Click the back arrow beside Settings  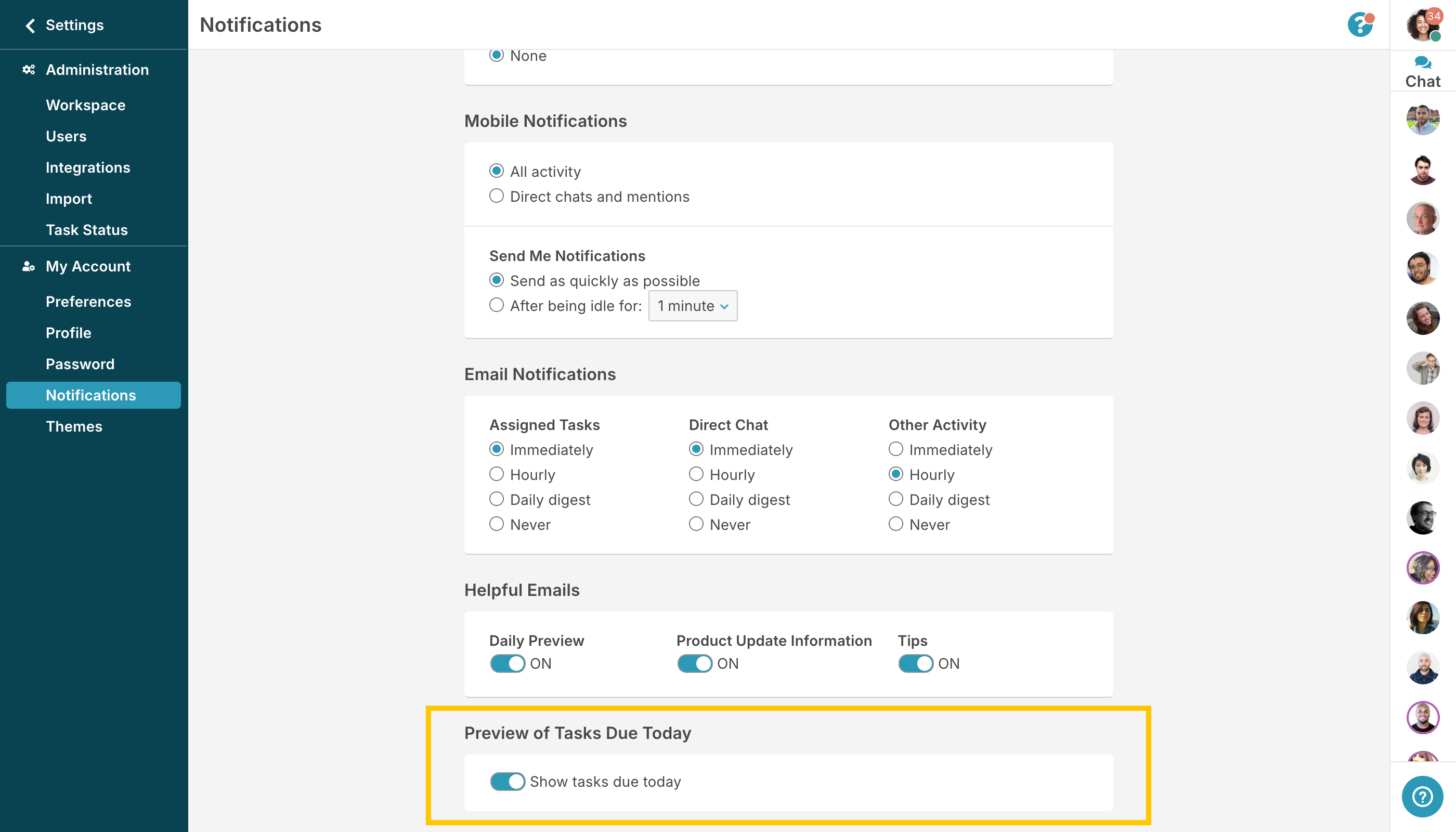[x=30, y=25]
